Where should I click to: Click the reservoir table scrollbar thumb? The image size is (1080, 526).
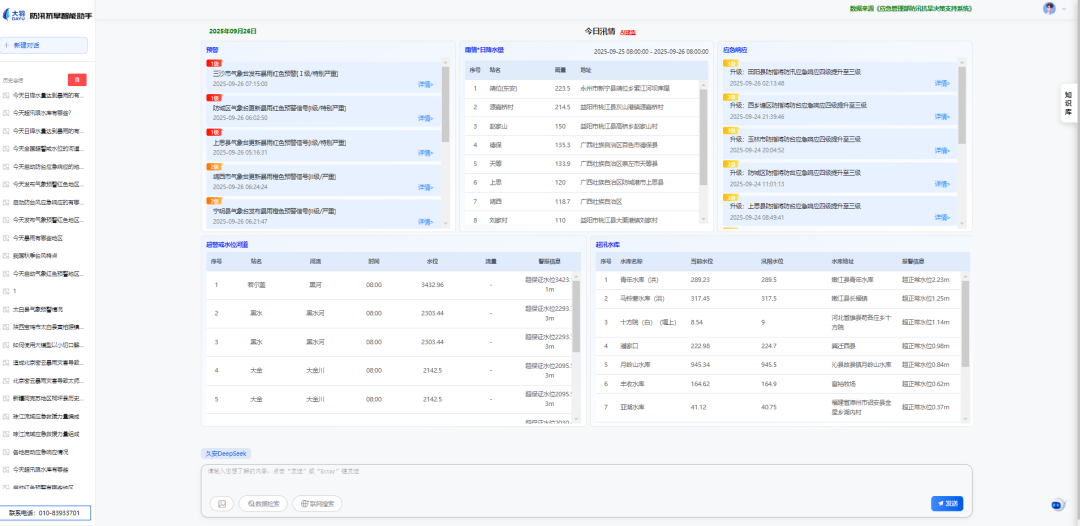coord(965,324)
